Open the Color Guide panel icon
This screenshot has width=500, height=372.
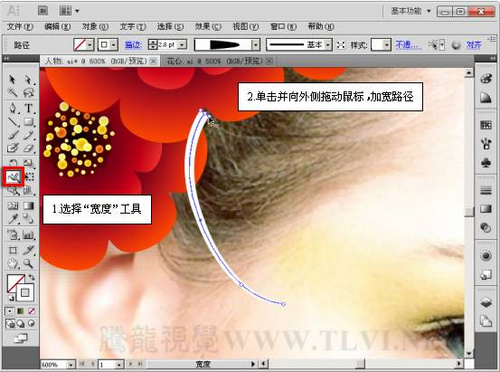point(486,98)
